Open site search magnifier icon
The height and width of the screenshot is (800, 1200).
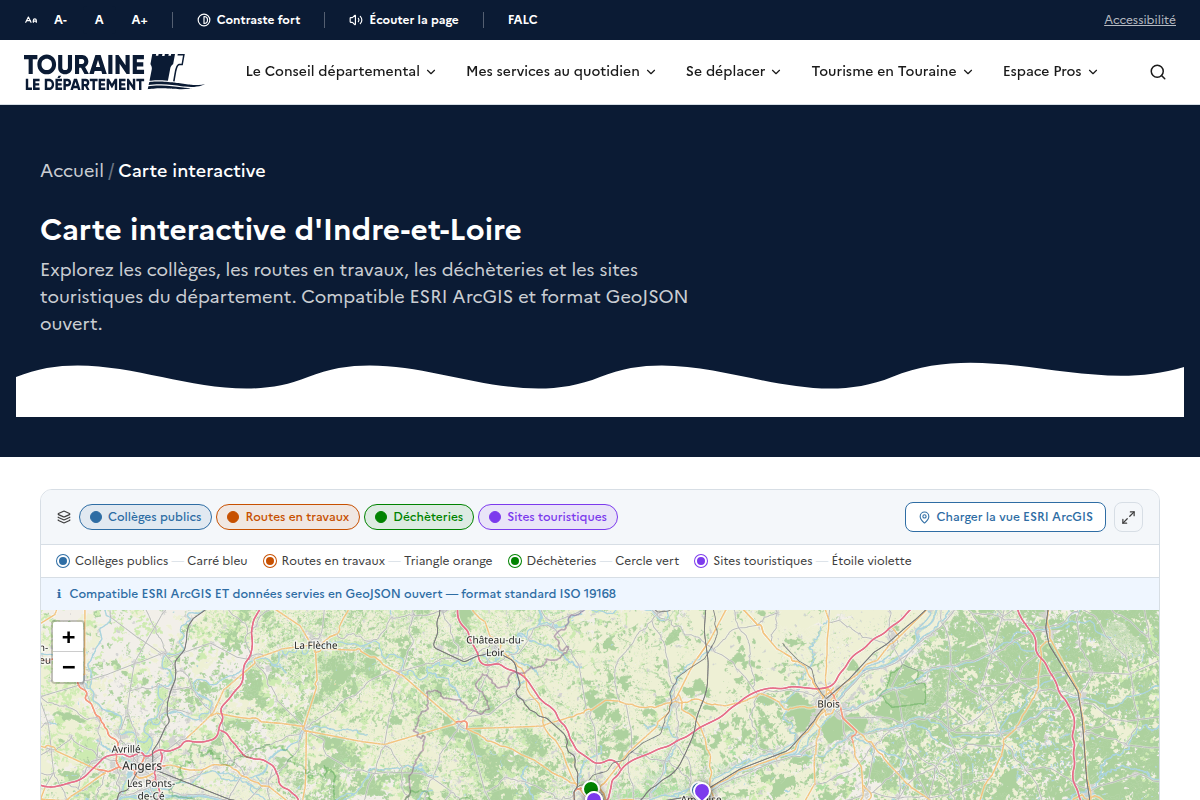[1158, 72]
